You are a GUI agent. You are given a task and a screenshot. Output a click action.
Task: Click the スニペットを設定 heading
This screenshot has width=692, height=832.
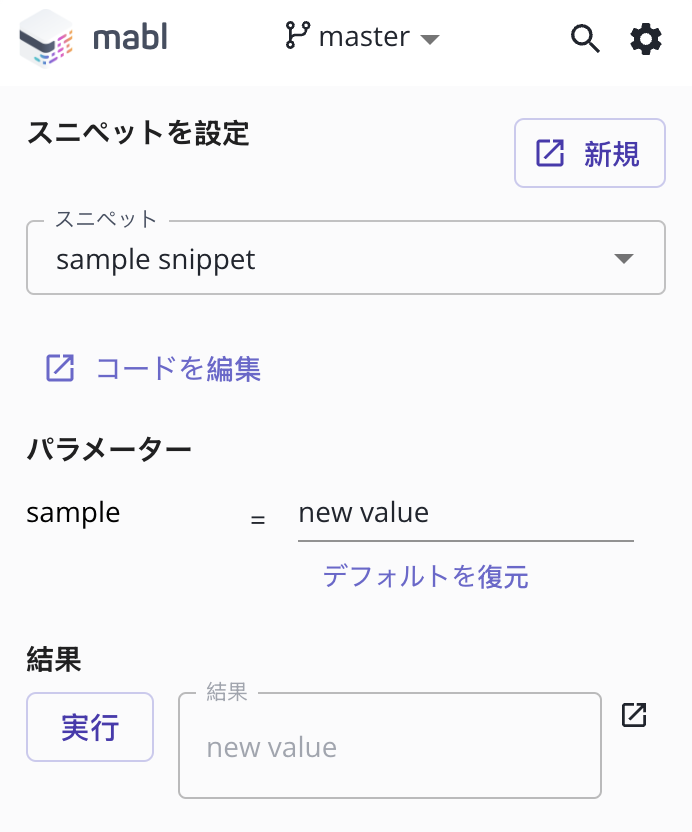coord(138,133)
